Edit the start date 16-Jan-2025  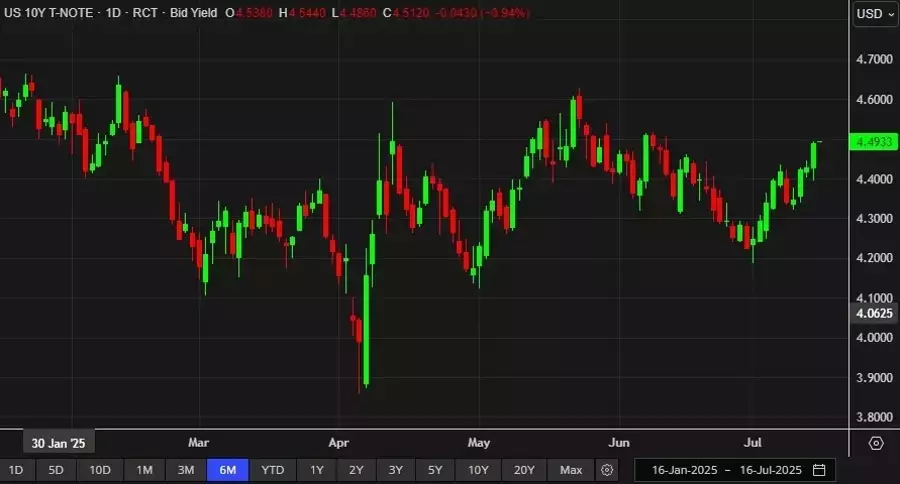click(684, 470)
